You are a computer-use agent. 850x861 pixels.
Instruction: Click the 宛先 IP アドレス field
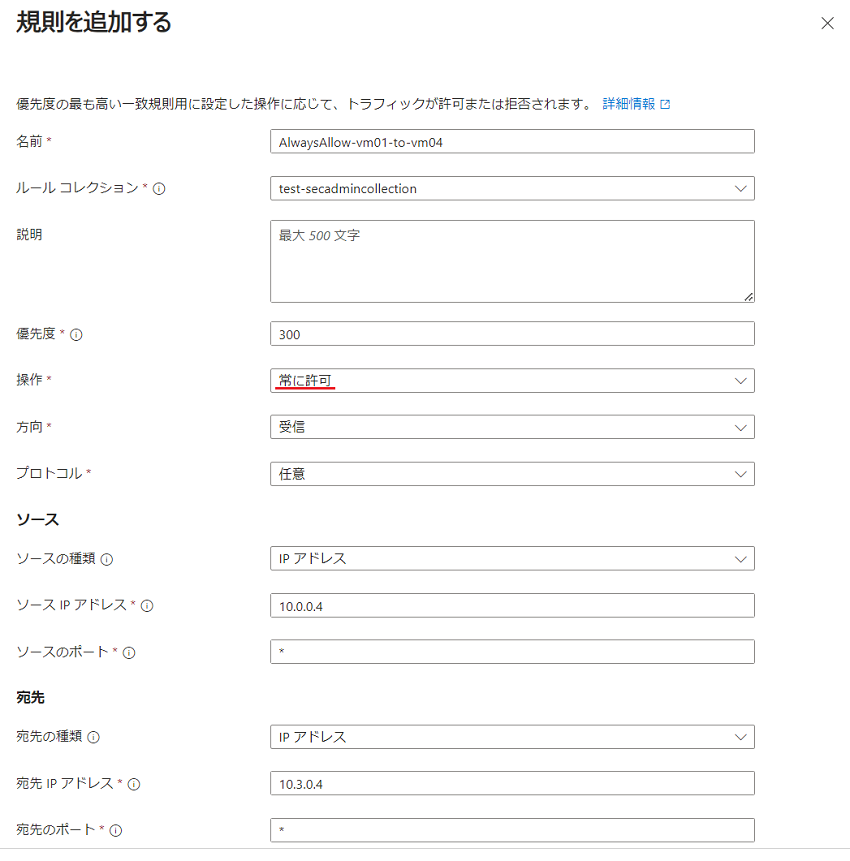512,784
